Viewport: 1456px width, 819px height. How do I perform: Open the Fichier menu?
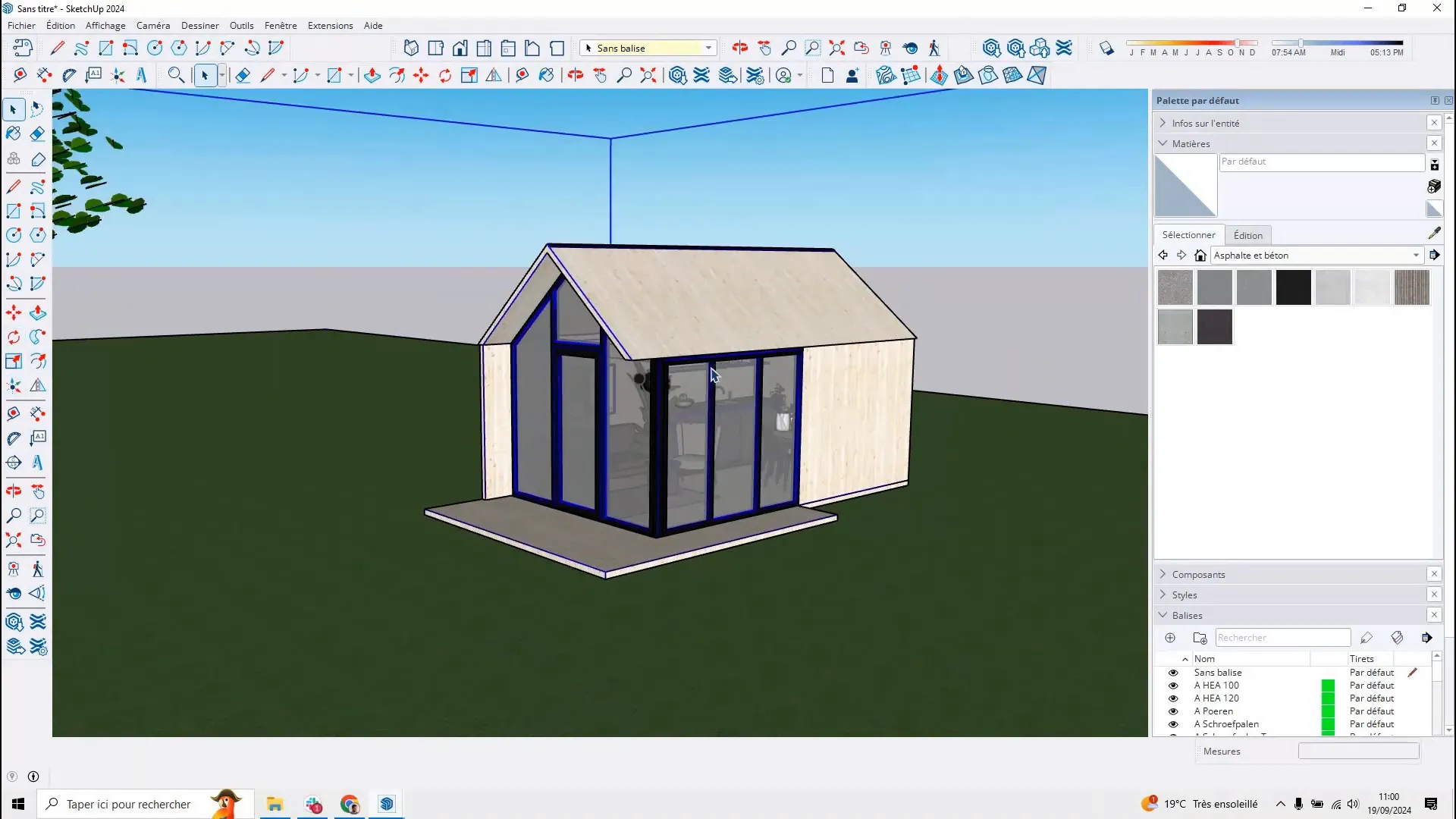pyautogui.click(x=21, y=25)
